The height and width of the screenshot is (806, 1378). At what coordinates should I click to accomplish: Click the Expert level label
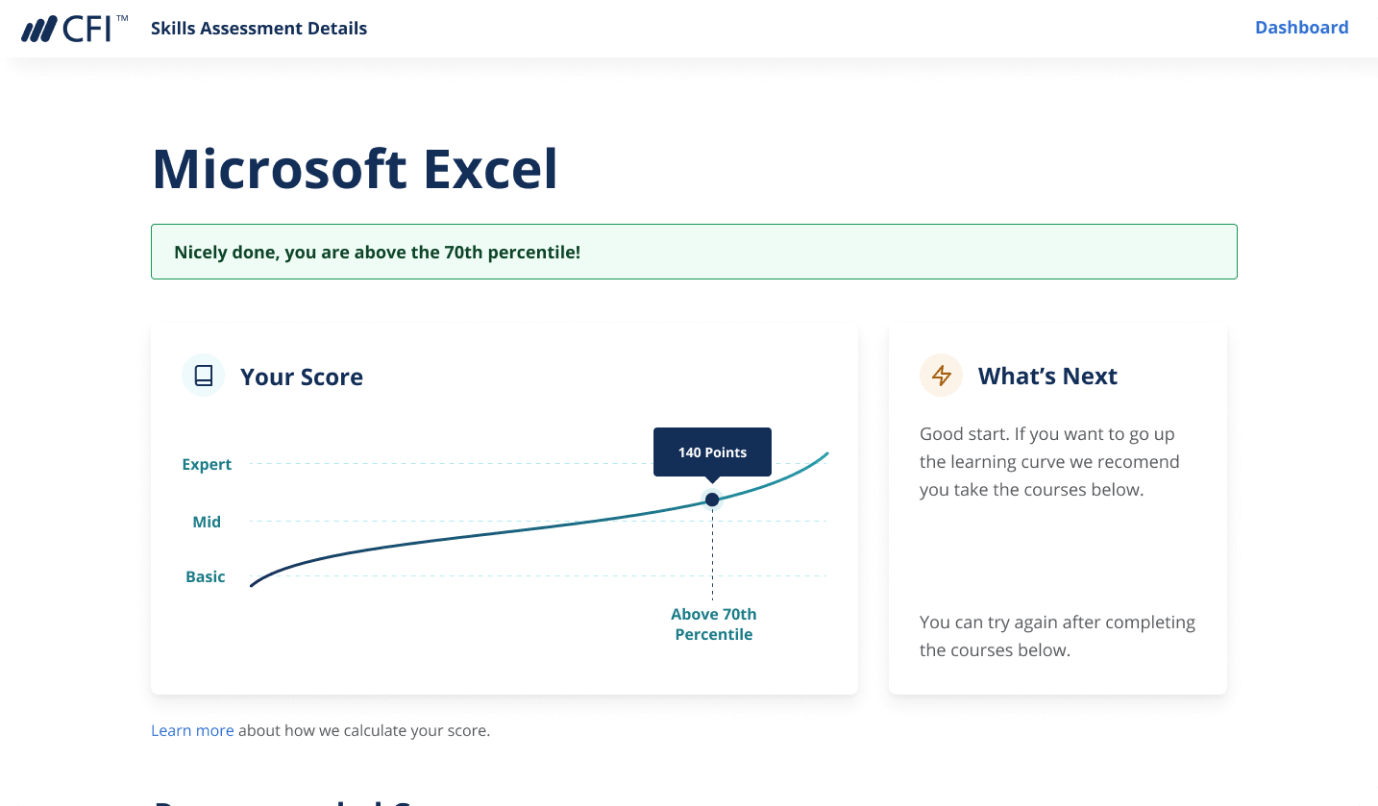[207, 464]
